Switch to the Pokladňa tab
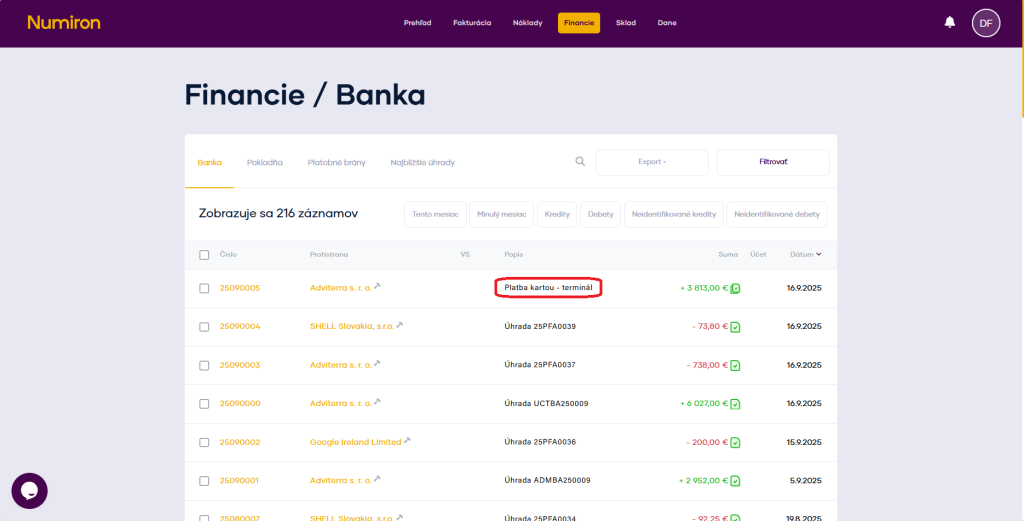This screenshot has width=1024, height=521. 265,162
